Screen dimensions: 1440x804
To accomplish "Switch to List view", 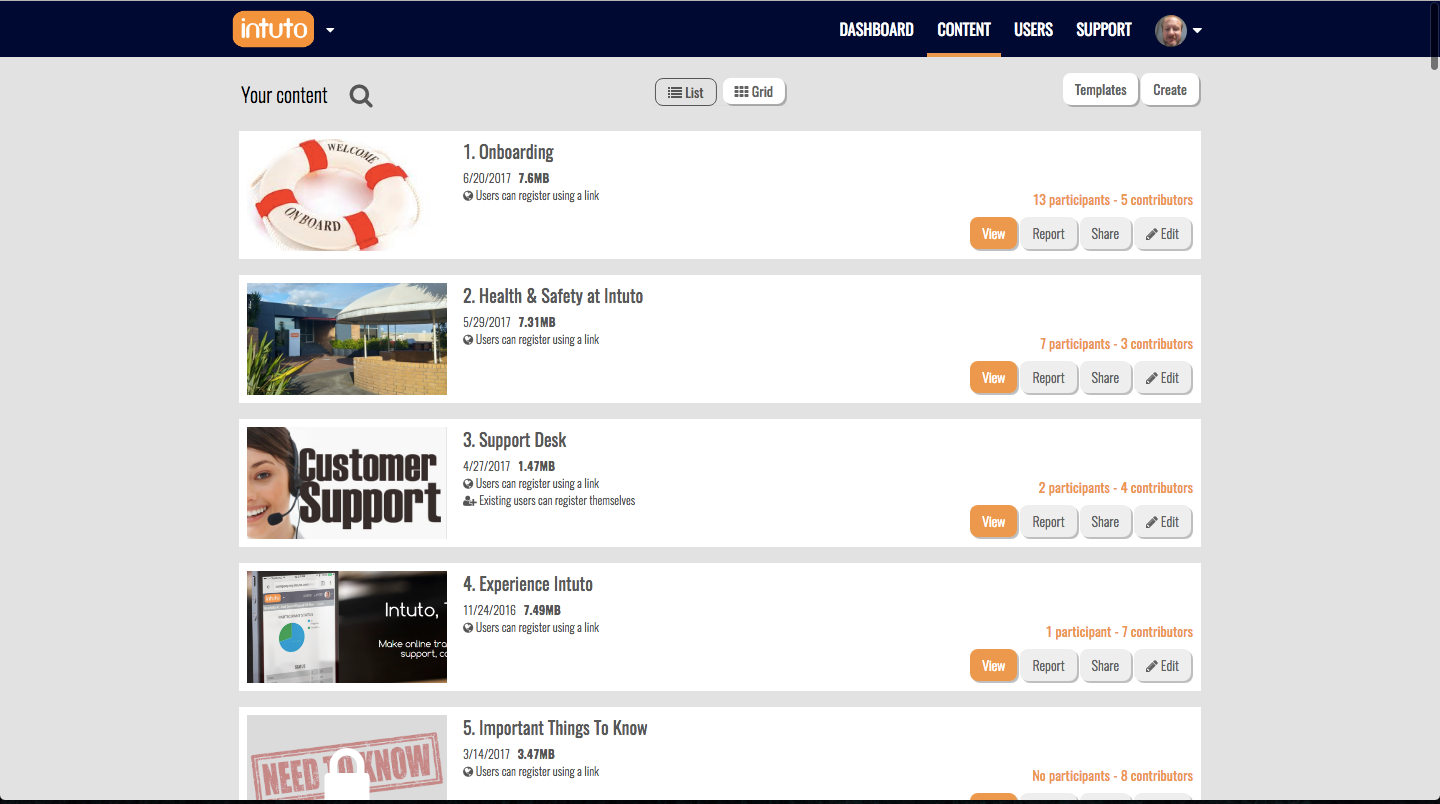I will tap(686, 92).
